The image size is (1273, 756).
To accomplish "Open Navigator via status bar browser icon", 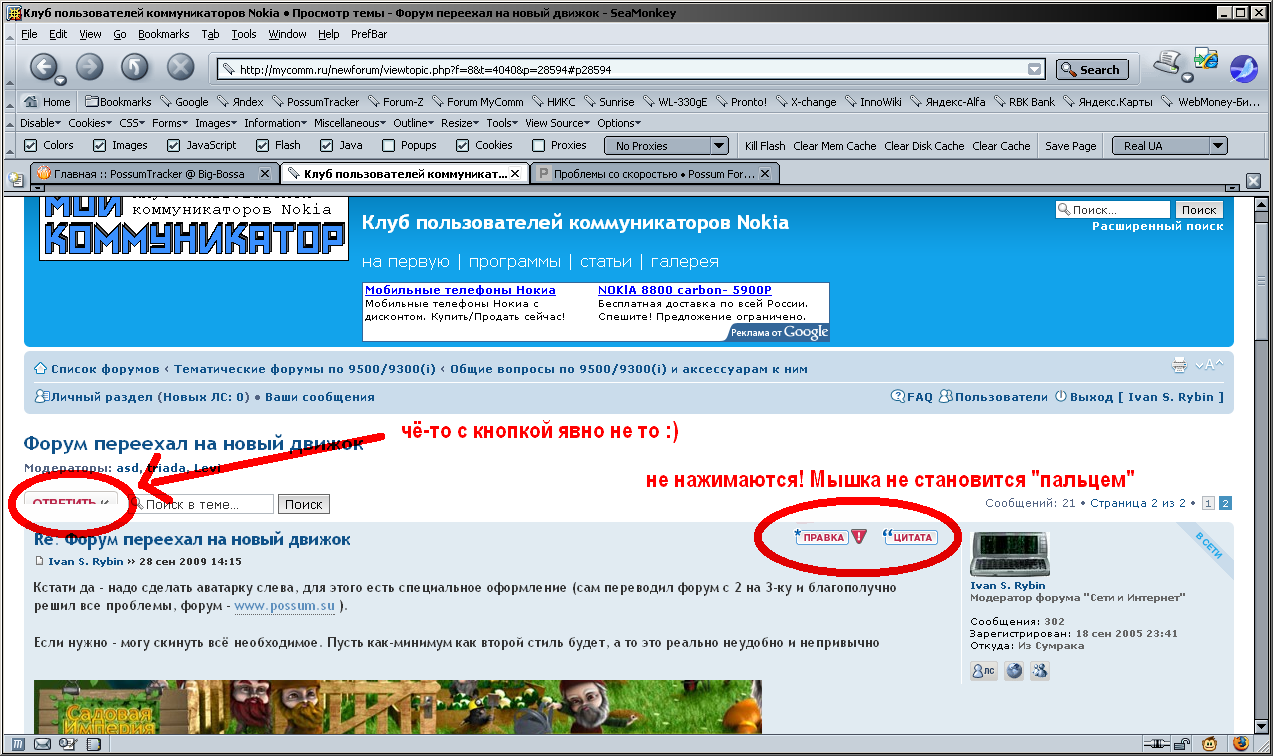I will coord(19,744).
